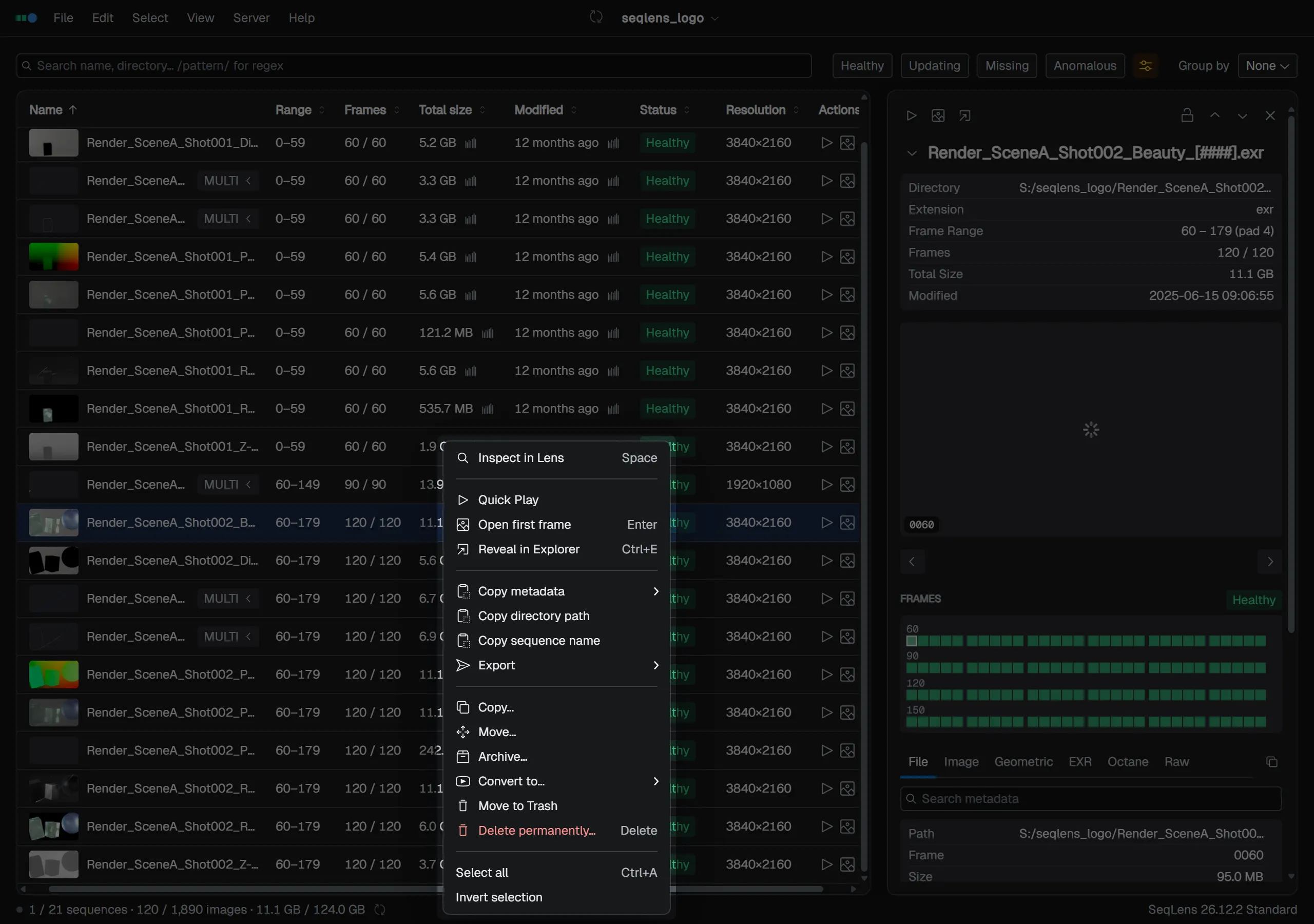This screenshot has height=924, width=1314.
Task: Open the Server menu
Action: click(251, 18)
